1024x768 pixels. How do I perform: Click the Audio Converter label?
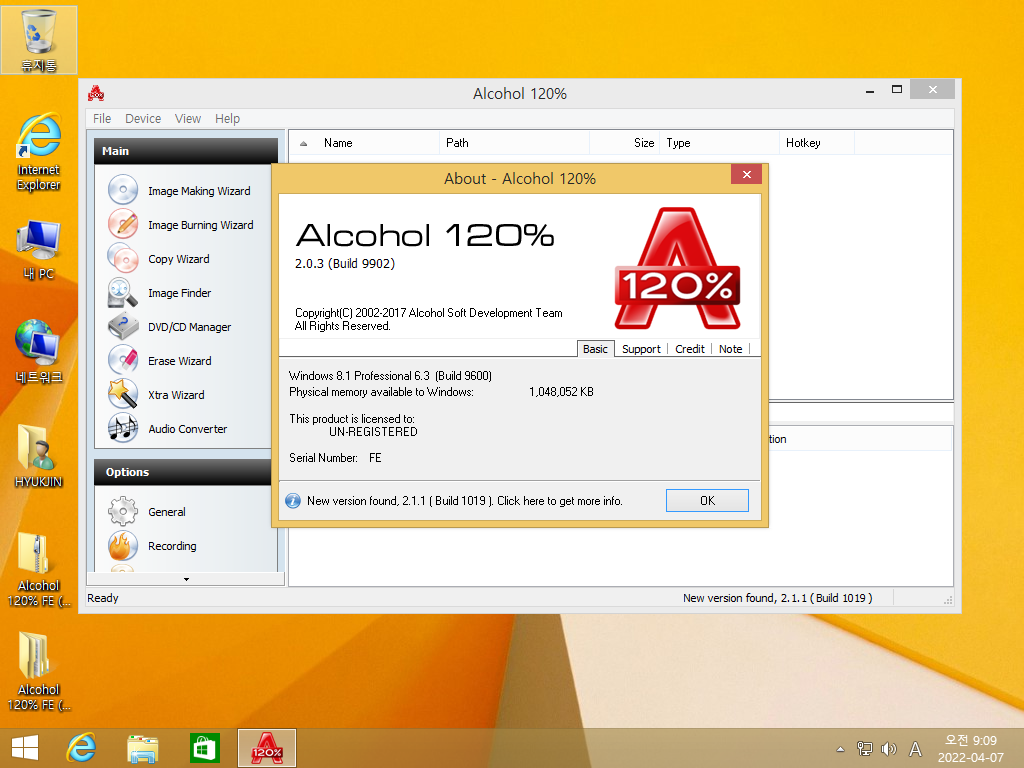187,428
